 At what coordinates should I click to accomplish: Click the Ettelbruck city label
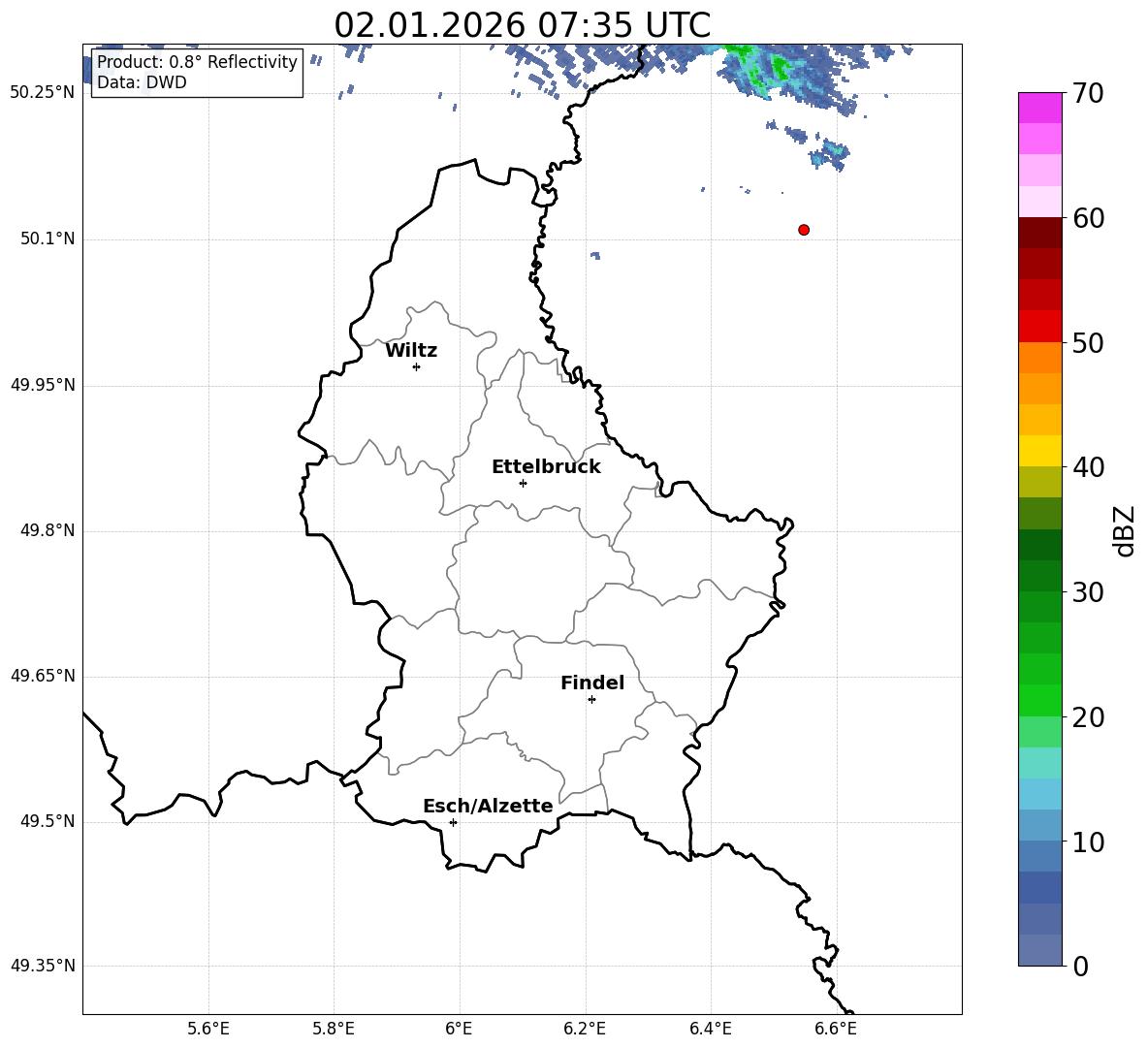click(546, 467)
